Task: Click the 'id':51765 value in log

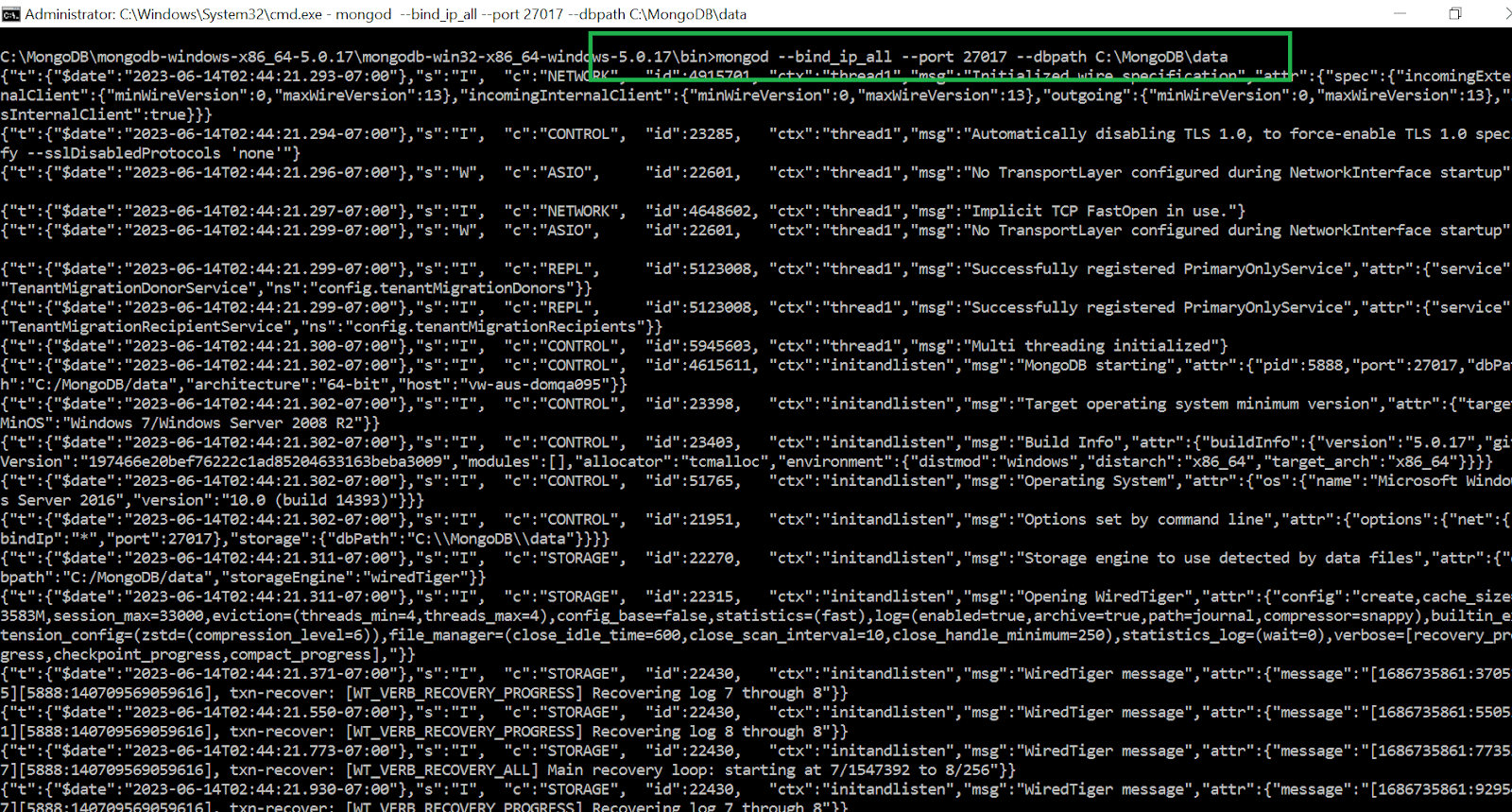Action: pos(691,480)
